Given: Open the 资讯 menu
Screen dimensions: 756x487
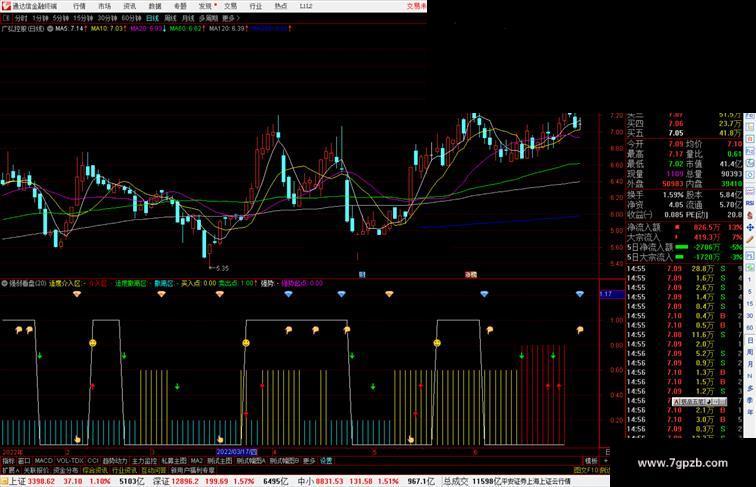Looking at the screenshot, I should click(129, 6).
